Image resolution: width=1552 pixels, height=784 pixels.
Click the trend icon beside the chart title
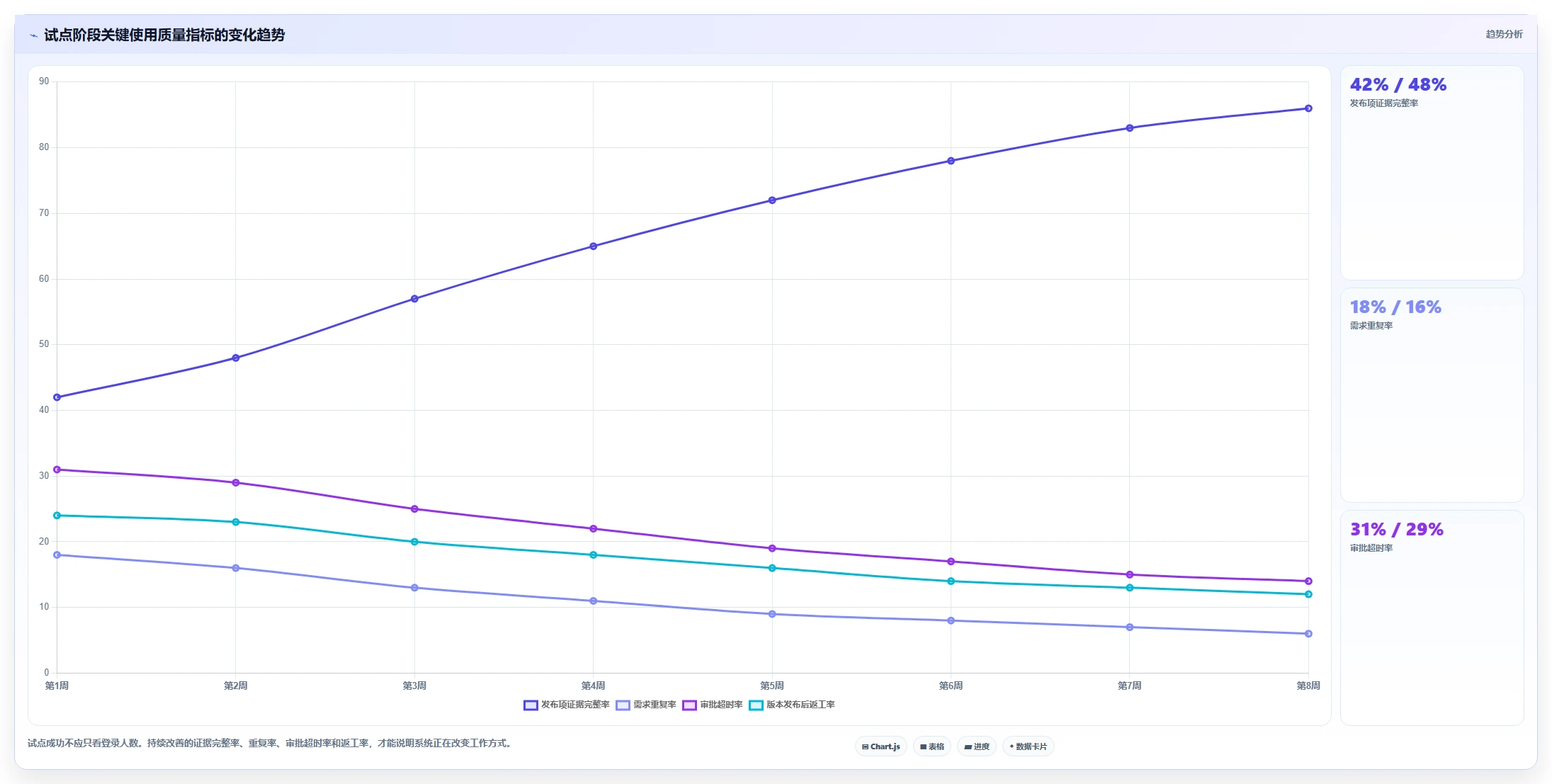pyautogui.click(x=33, y=35)
